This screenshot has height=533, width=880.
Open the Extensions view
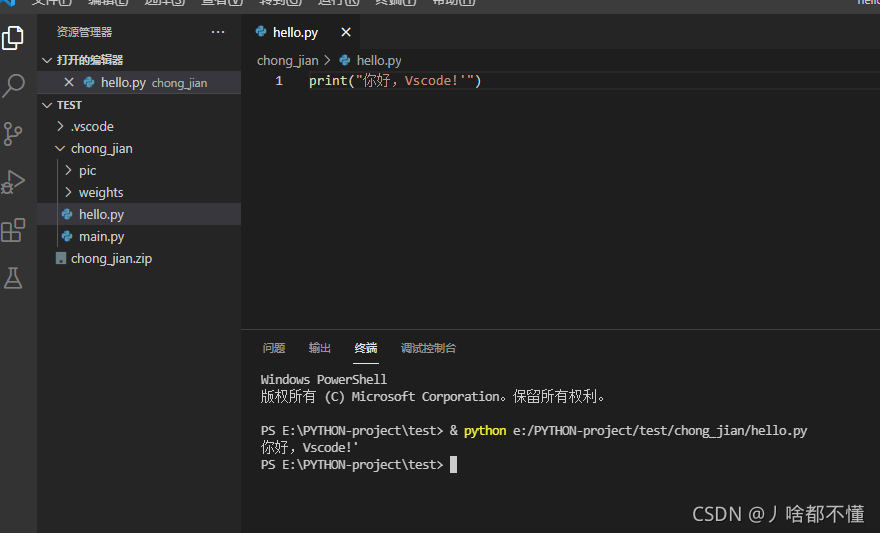coord(13,230)
